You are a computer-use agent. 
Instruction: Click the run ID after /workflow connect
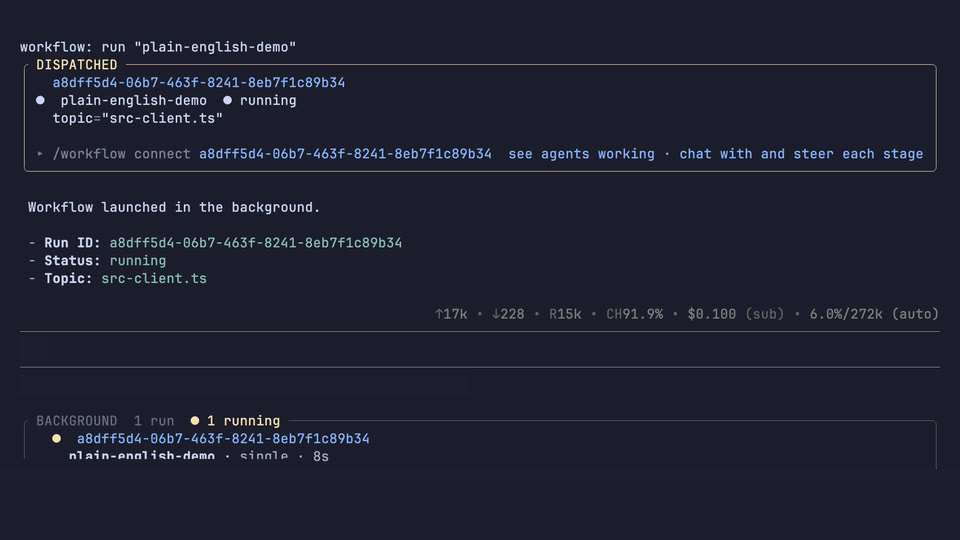coord(345,154)
